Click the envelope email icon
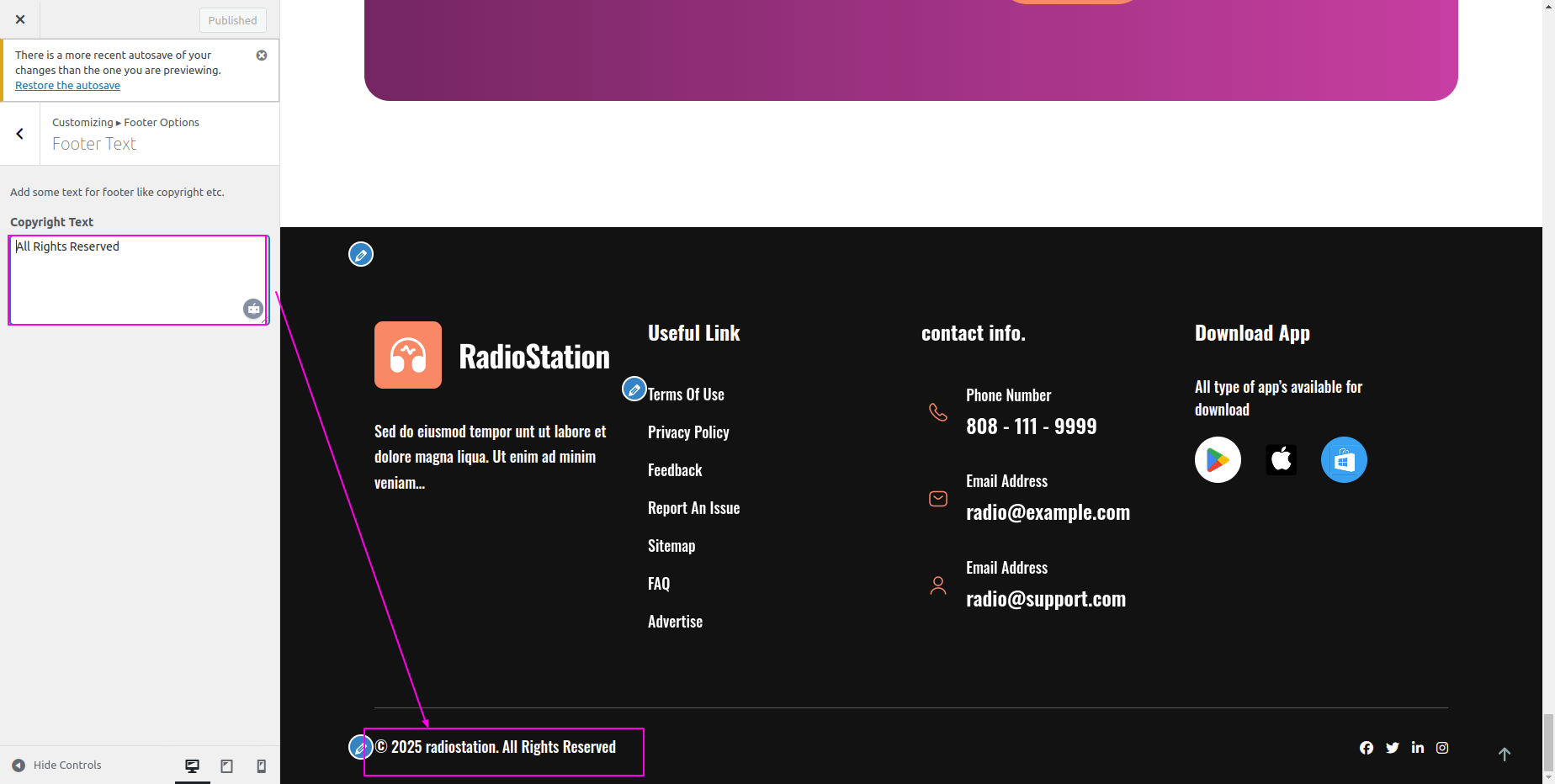 point(938,499)
